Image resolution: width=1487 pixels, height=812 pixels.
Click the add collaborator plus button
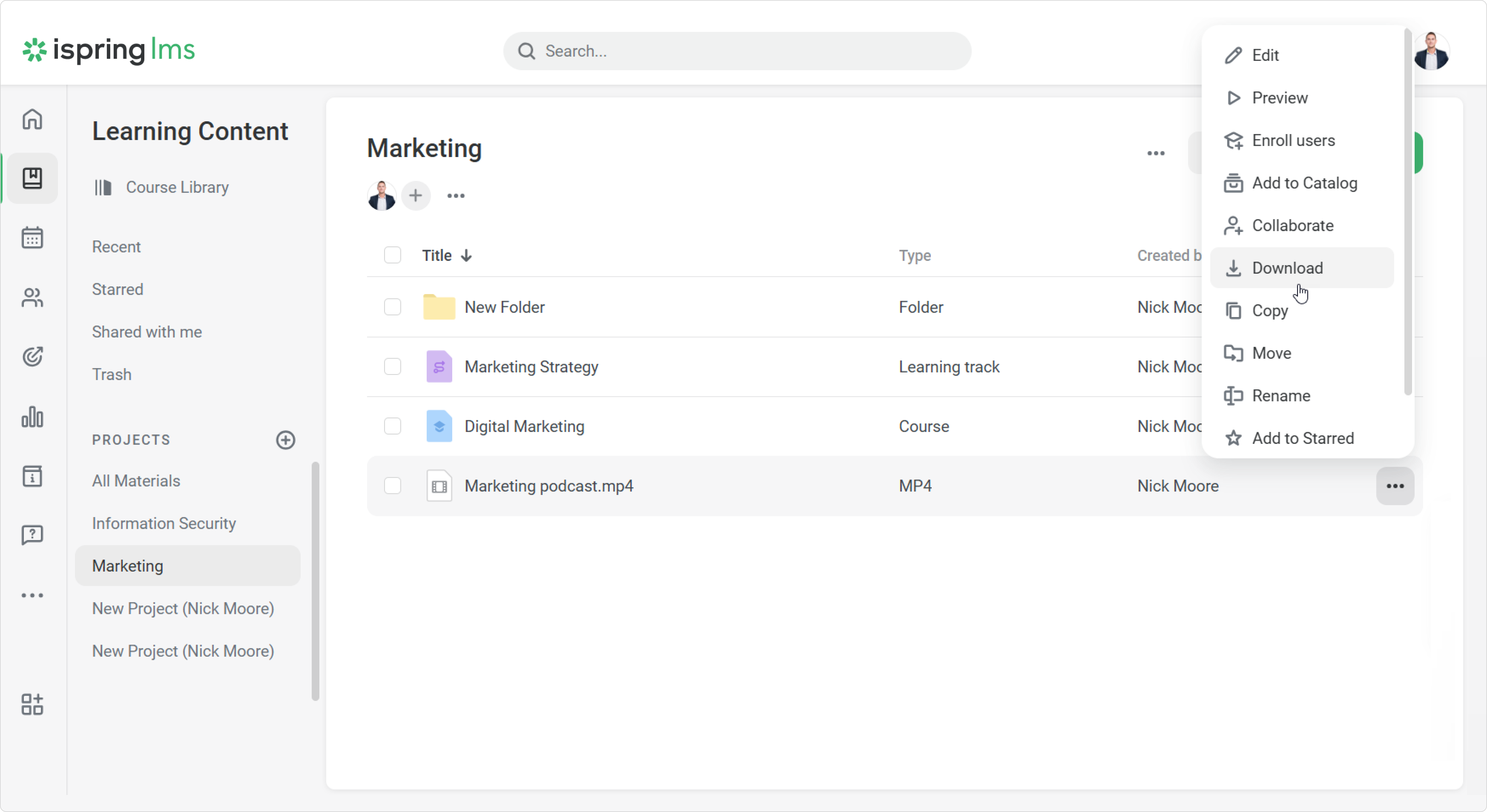click(x=416, y=196)
